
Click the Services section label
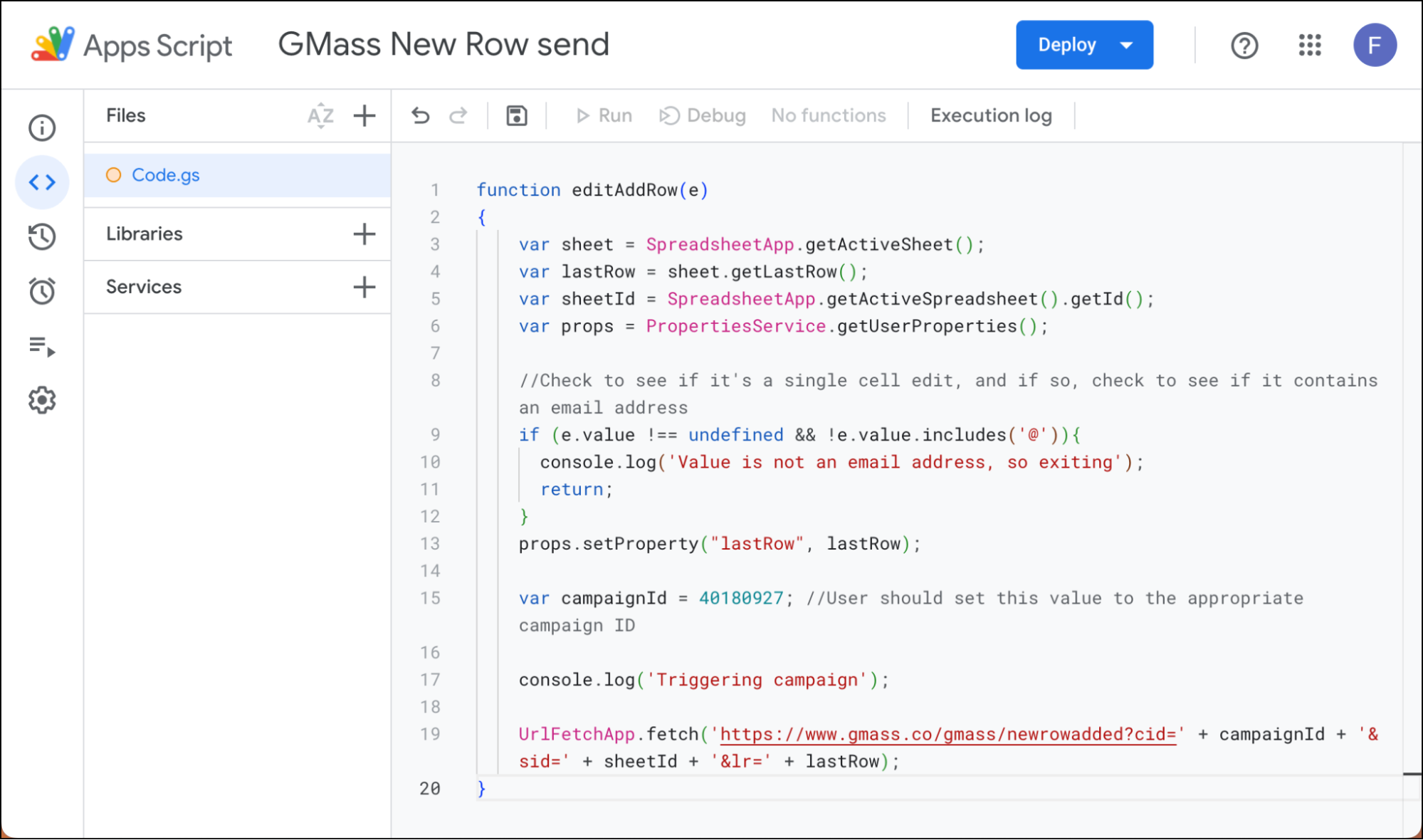[x=144, y=287]
